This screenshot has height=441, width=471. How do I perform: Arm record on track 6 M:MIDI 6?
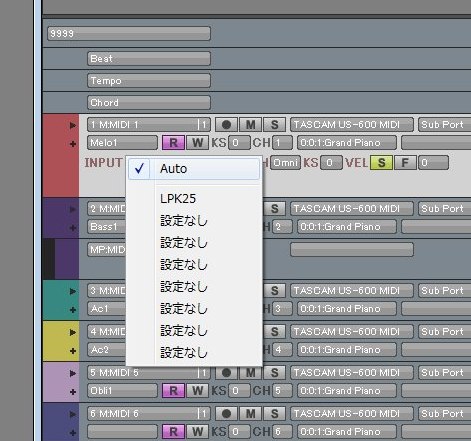[x=226, y=414]
